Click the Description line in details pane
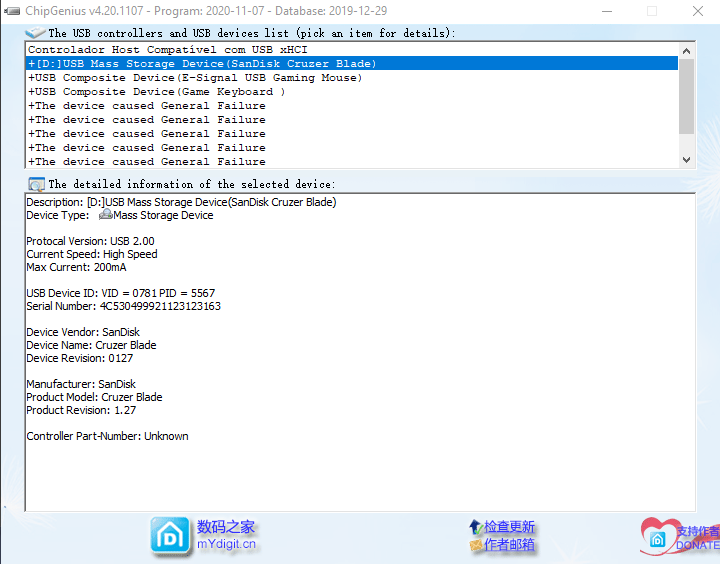This screenshot has height=564, width=720. click(181, 202)
